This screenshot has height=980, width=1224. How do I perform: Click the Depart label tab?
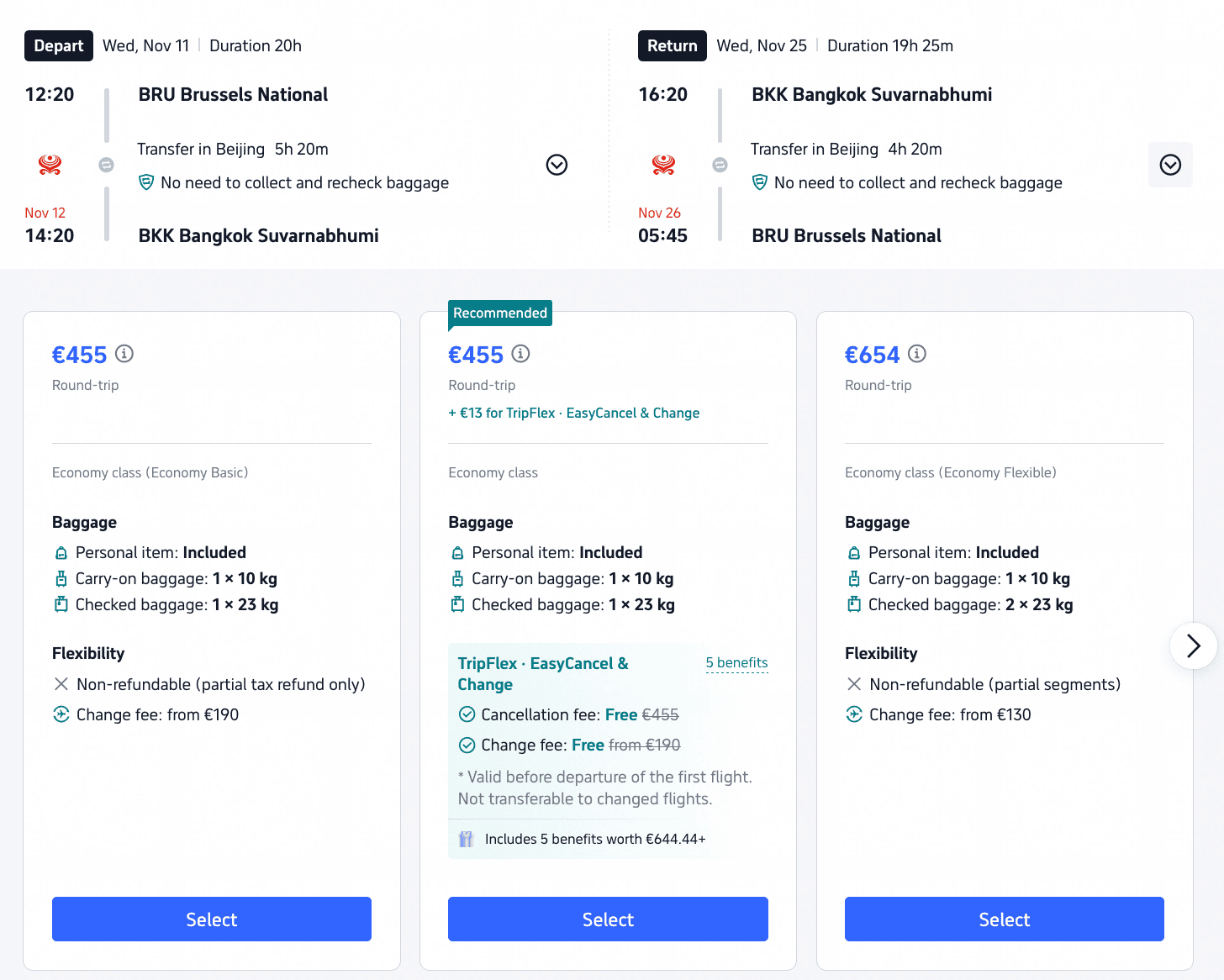pyautogui.click(x=59, y=45)
